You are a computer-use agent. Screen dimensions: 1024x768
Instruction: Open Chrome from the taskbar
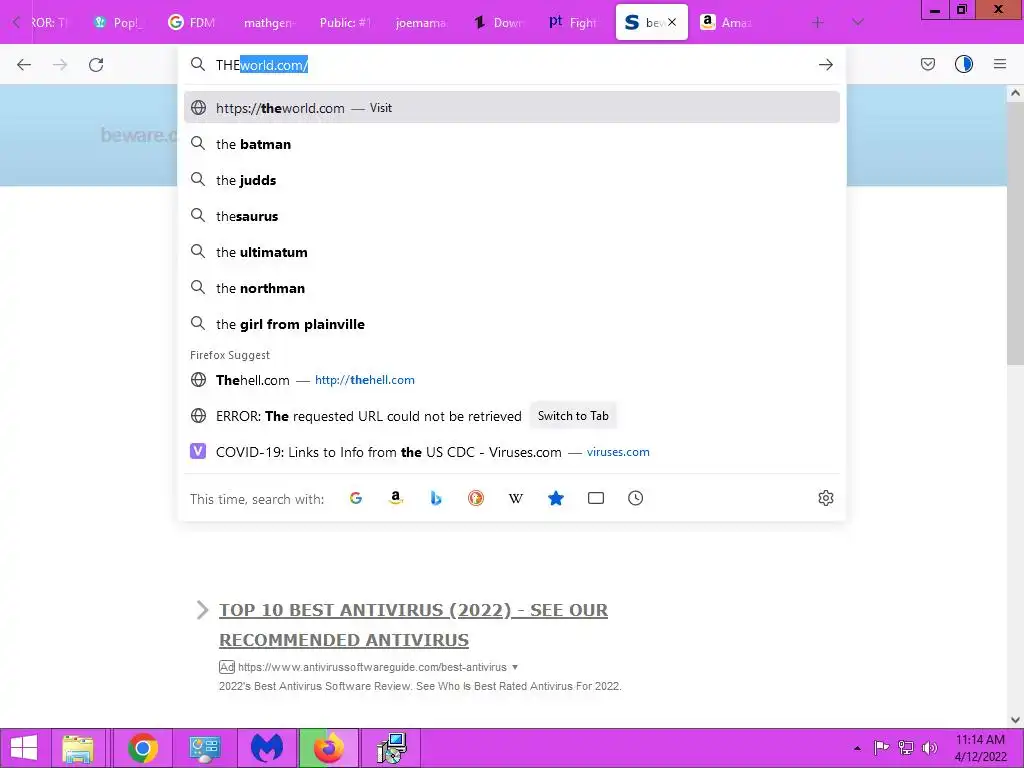click(x=143, y=748)
